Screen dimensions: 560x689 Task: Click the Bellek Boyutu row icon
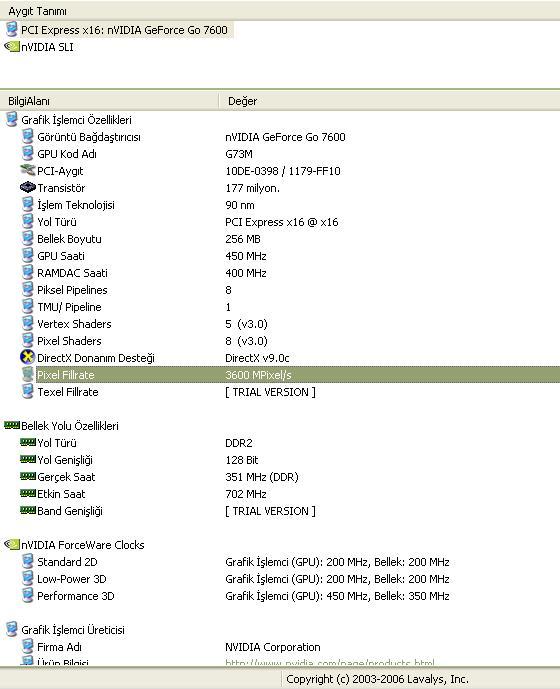pos(27,239)
